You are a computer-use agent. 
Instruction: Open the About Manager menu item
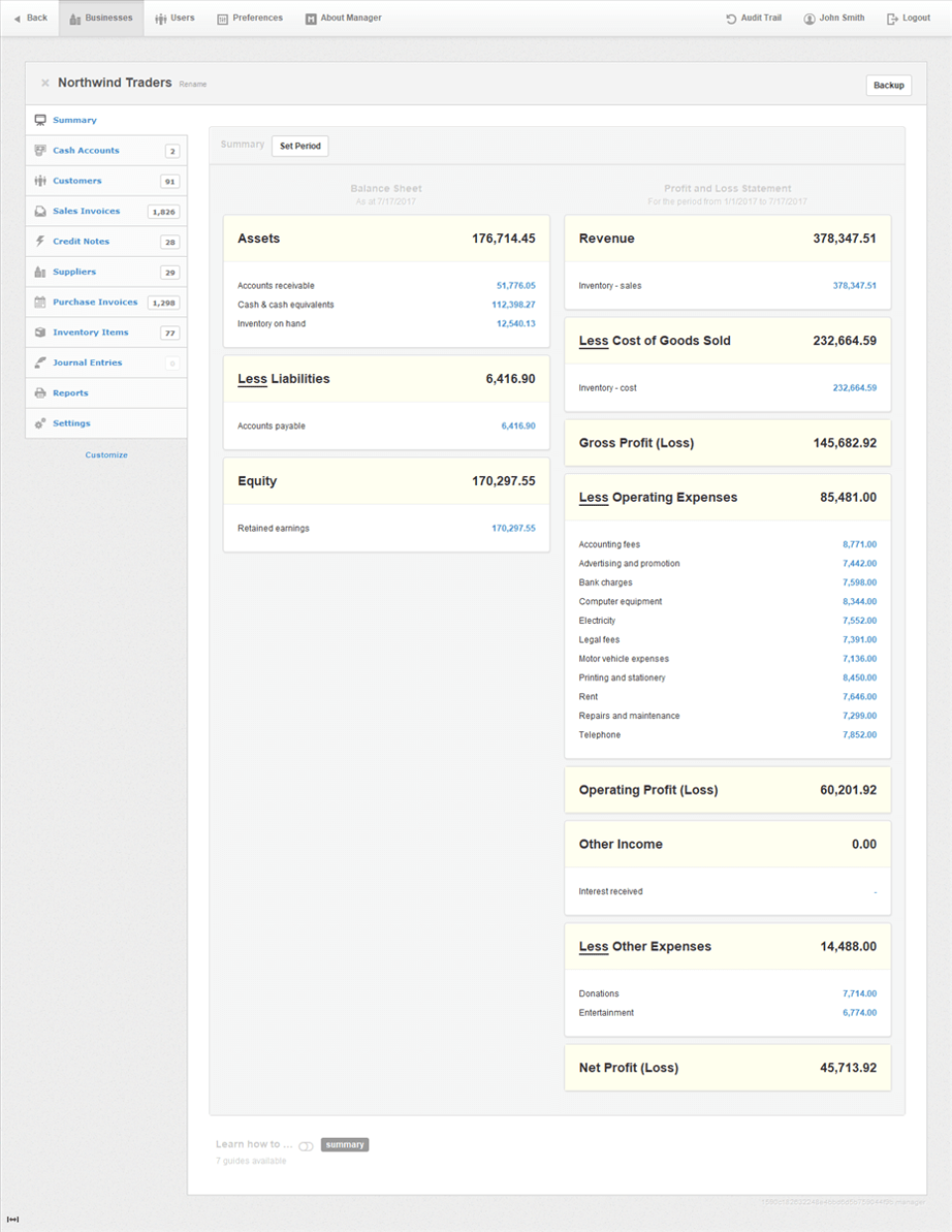tap(343, 17)
